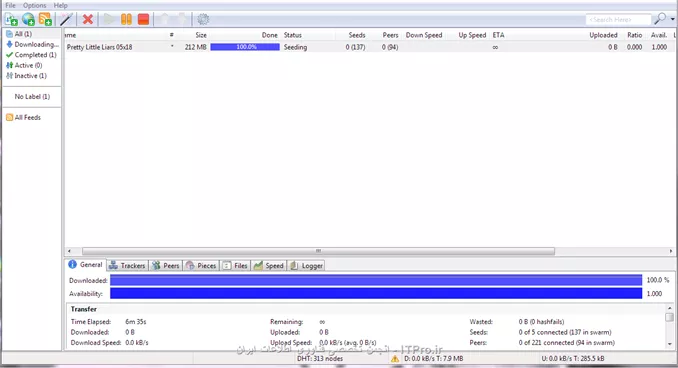This screenshot has height=368, width=678.
Task: Switch to the Logger tab
Action: click(307, 266)
